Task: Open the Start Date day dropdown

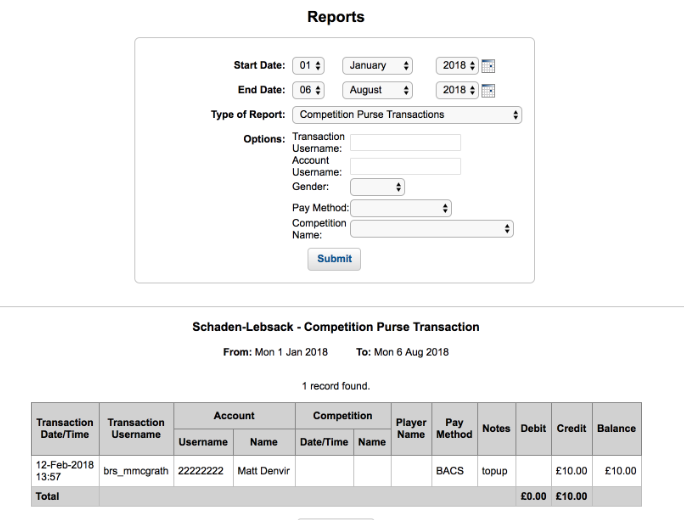Action: [308, 66]
